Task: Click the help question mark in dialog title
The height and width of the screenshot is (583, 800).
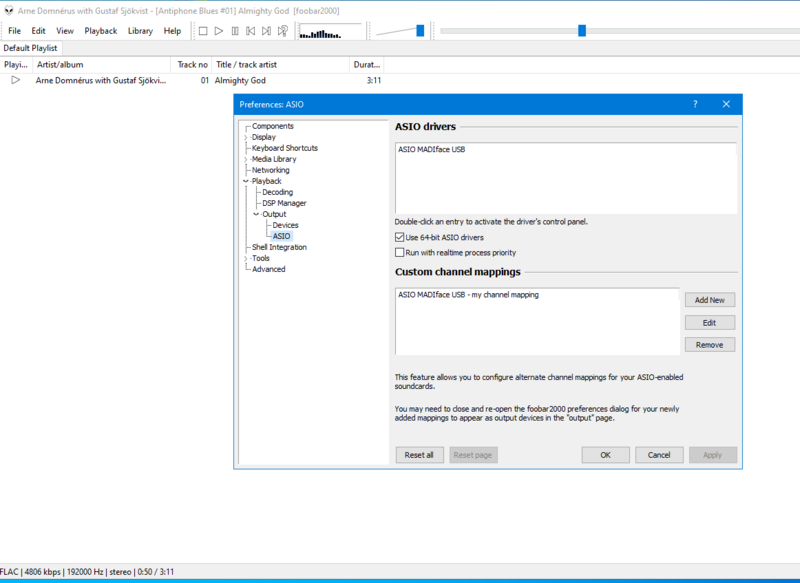Action: (x=695, y=104)
